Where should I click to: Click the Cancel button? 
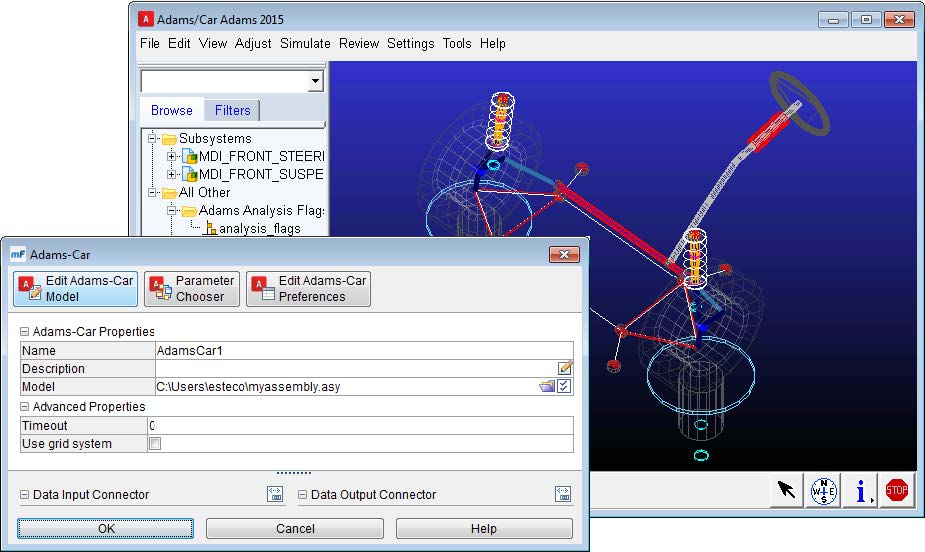295,528
